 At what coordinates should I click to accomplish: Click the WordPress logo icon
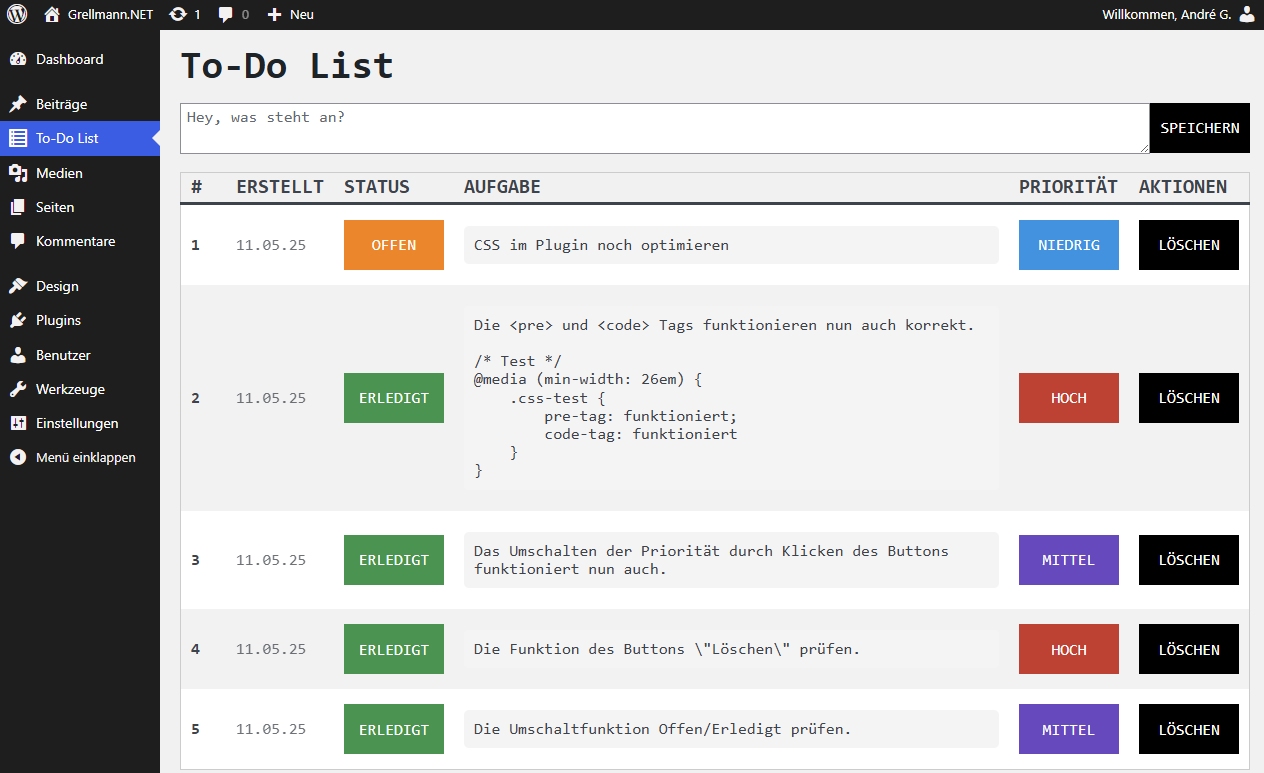pos(17,15)
